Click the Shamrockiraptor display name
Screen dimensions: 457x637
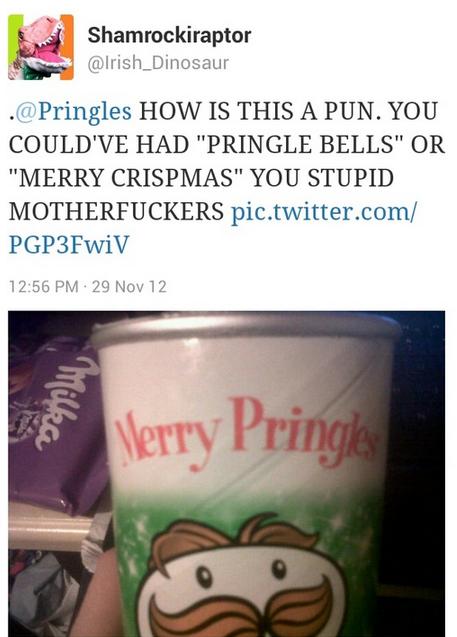169,36
